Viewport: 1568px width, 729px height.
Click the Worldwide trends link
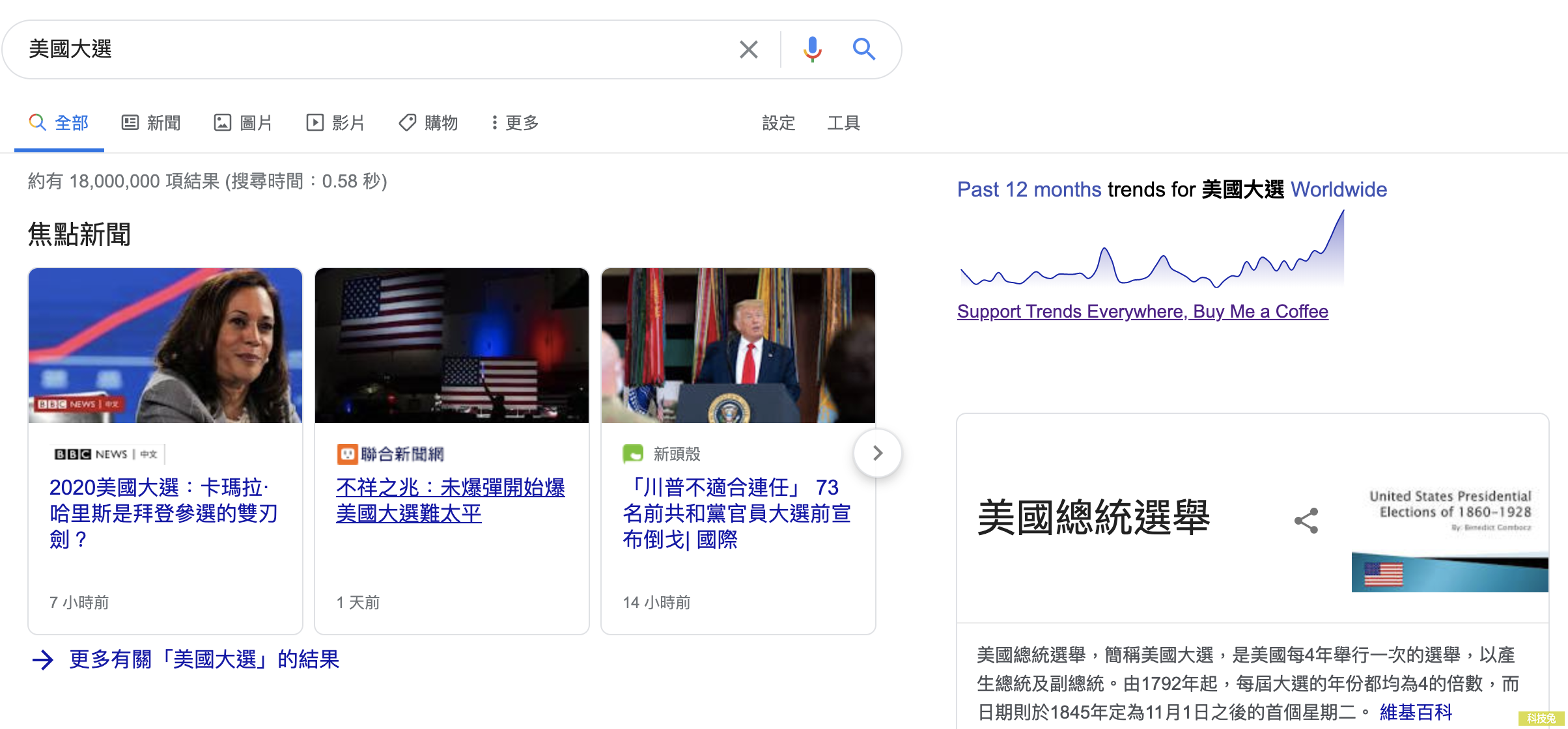click(1339, 189)
